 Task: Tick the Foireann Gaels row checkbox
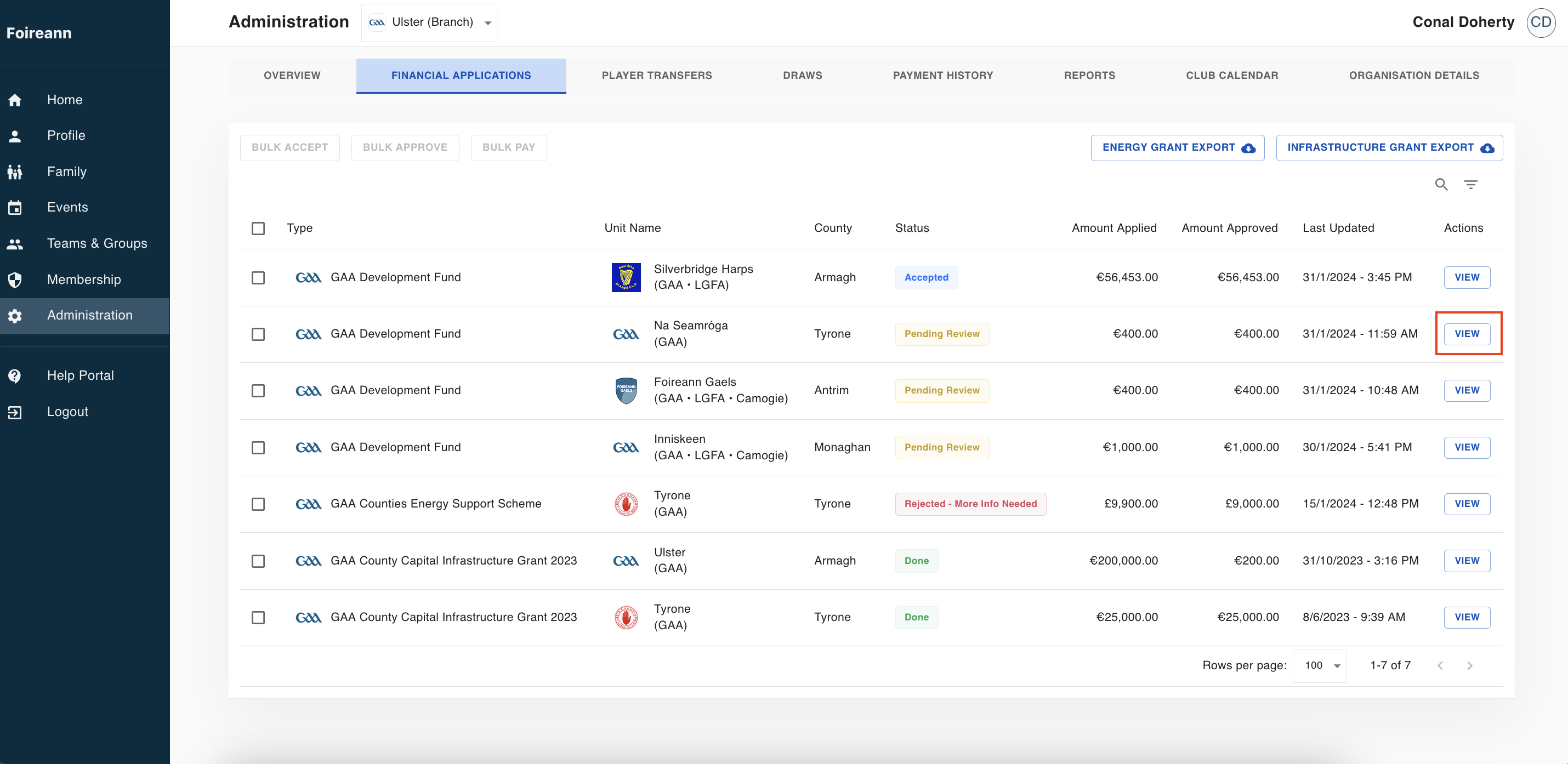(x=258, y=391)
